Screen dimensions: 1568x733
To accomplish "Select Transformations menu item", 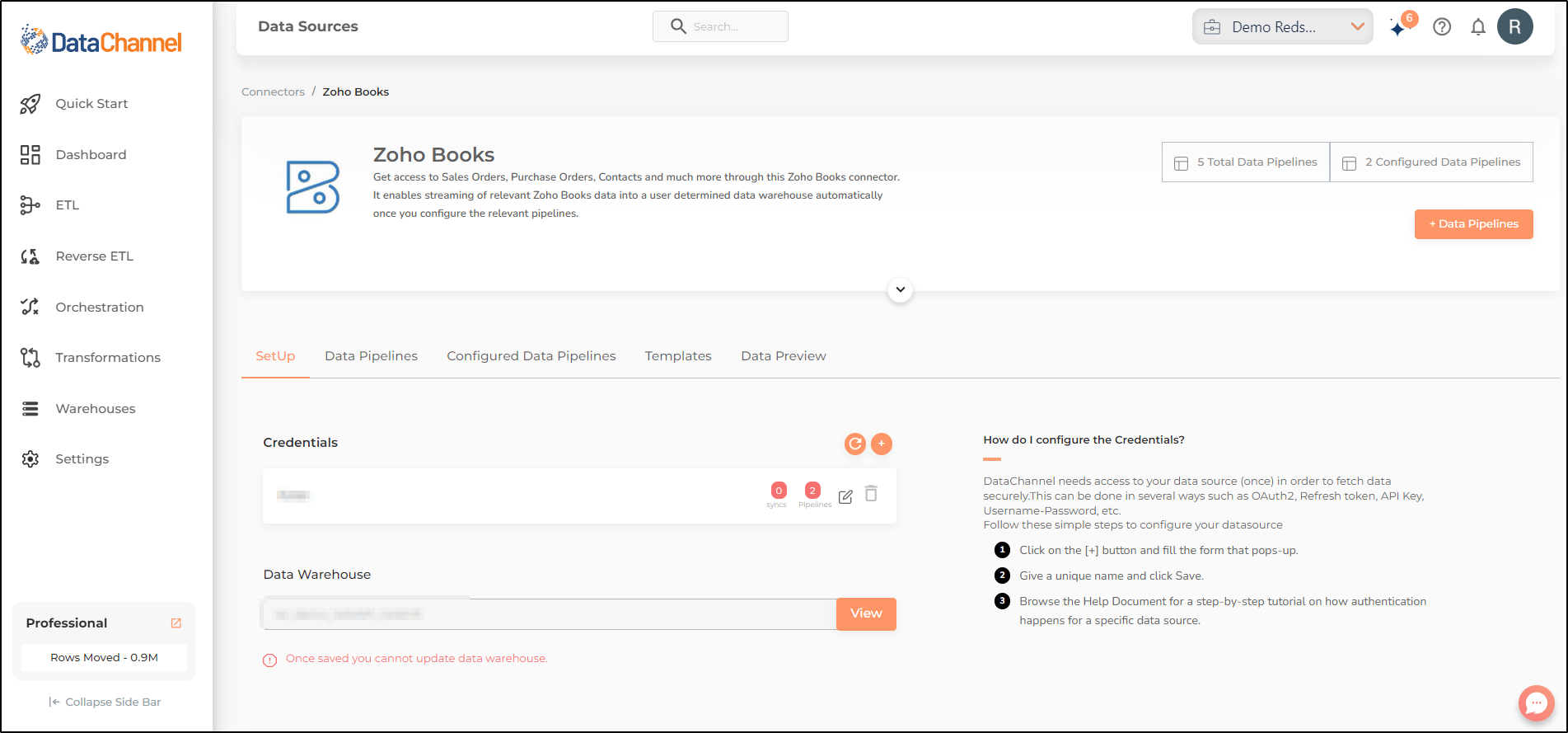I will click(108, 358).
